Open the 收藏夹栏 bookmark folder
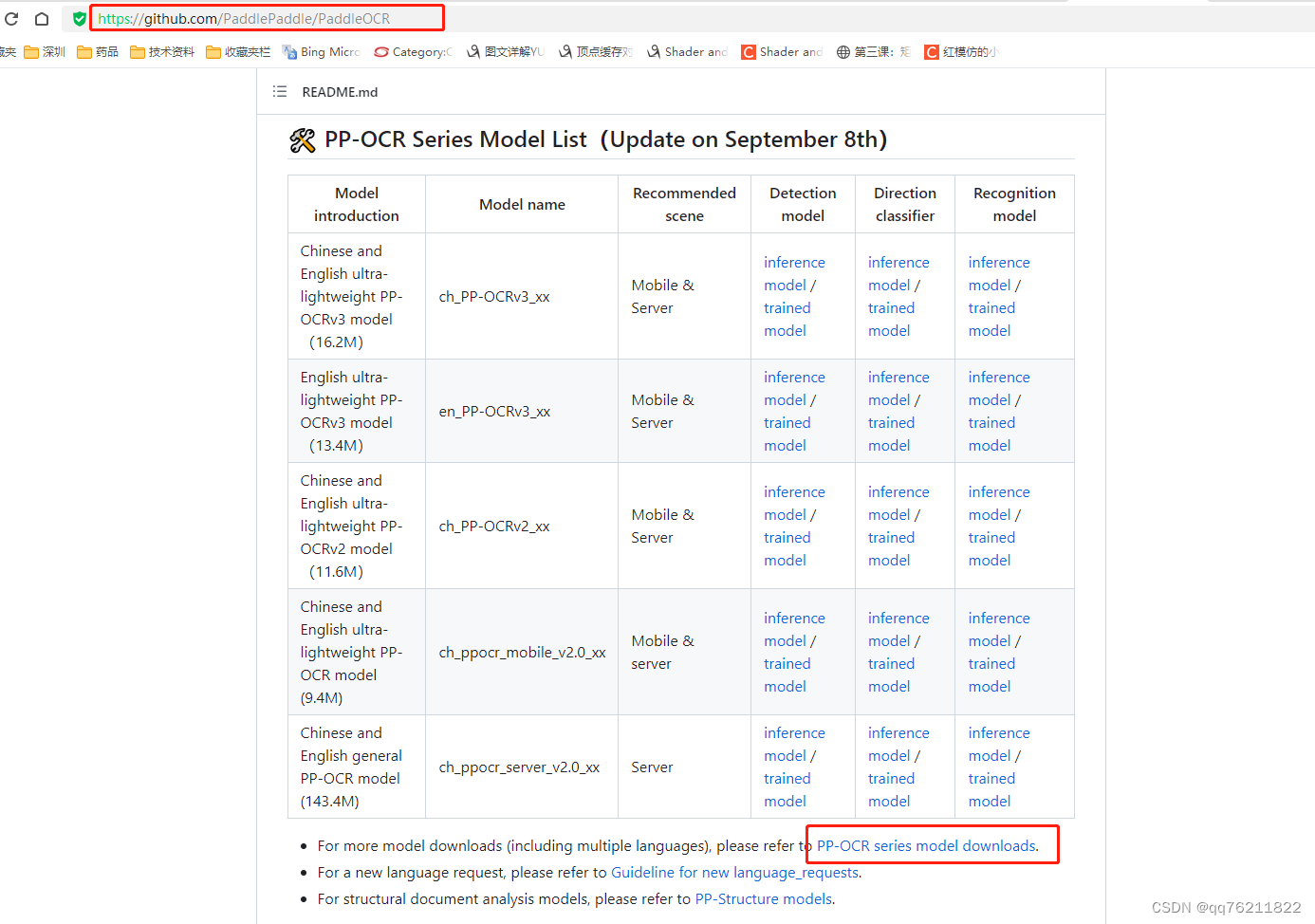 tap(238, 52)
